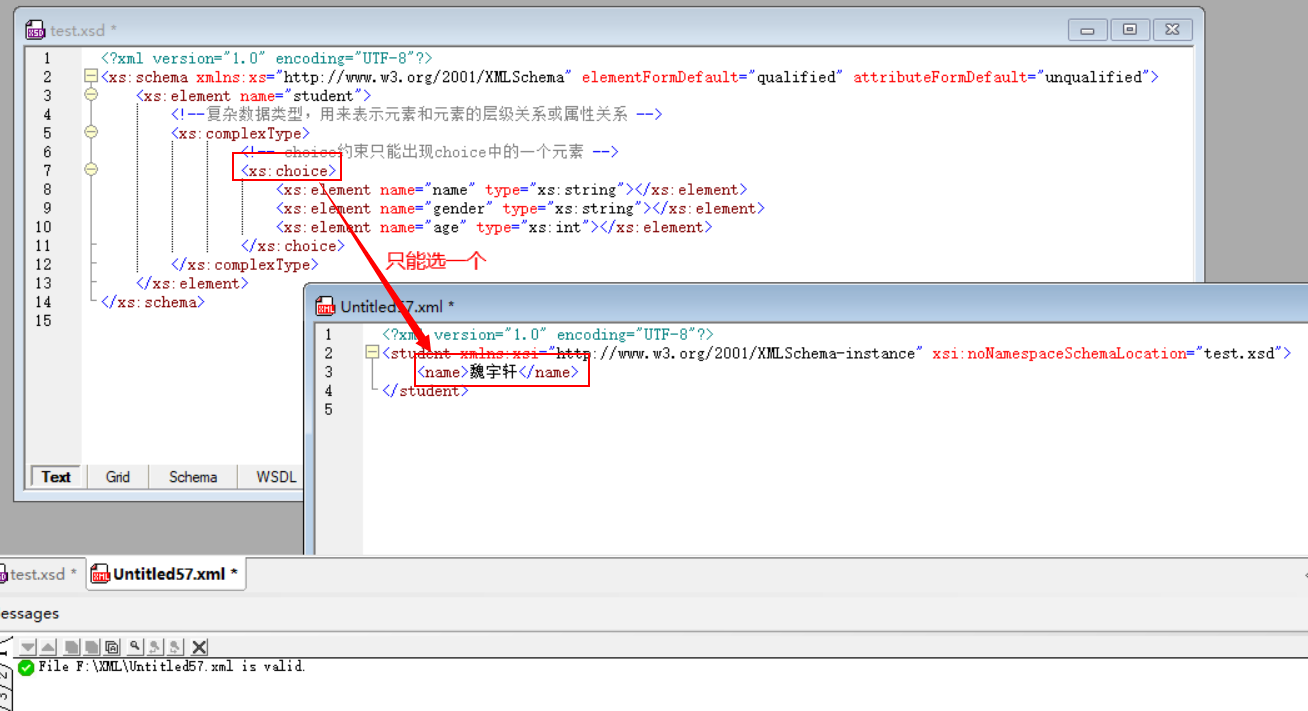The width and height of the screenshot is (1308, 711).
Task: Collapse the student element fold on line 3
Action: (91, 95)
